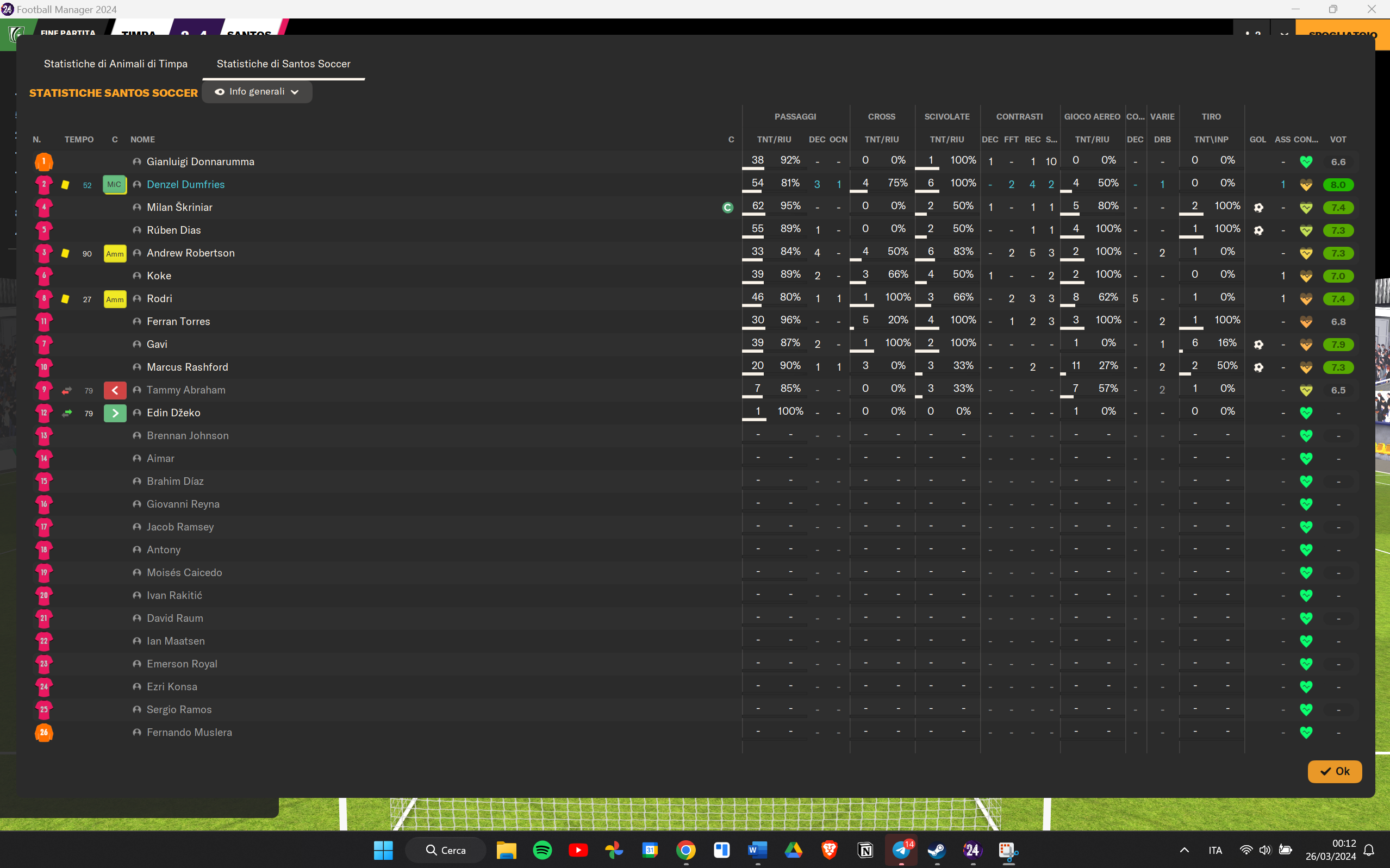Open Gianluigi Donnarumma player profile
1390x868 pixels.
201,161
